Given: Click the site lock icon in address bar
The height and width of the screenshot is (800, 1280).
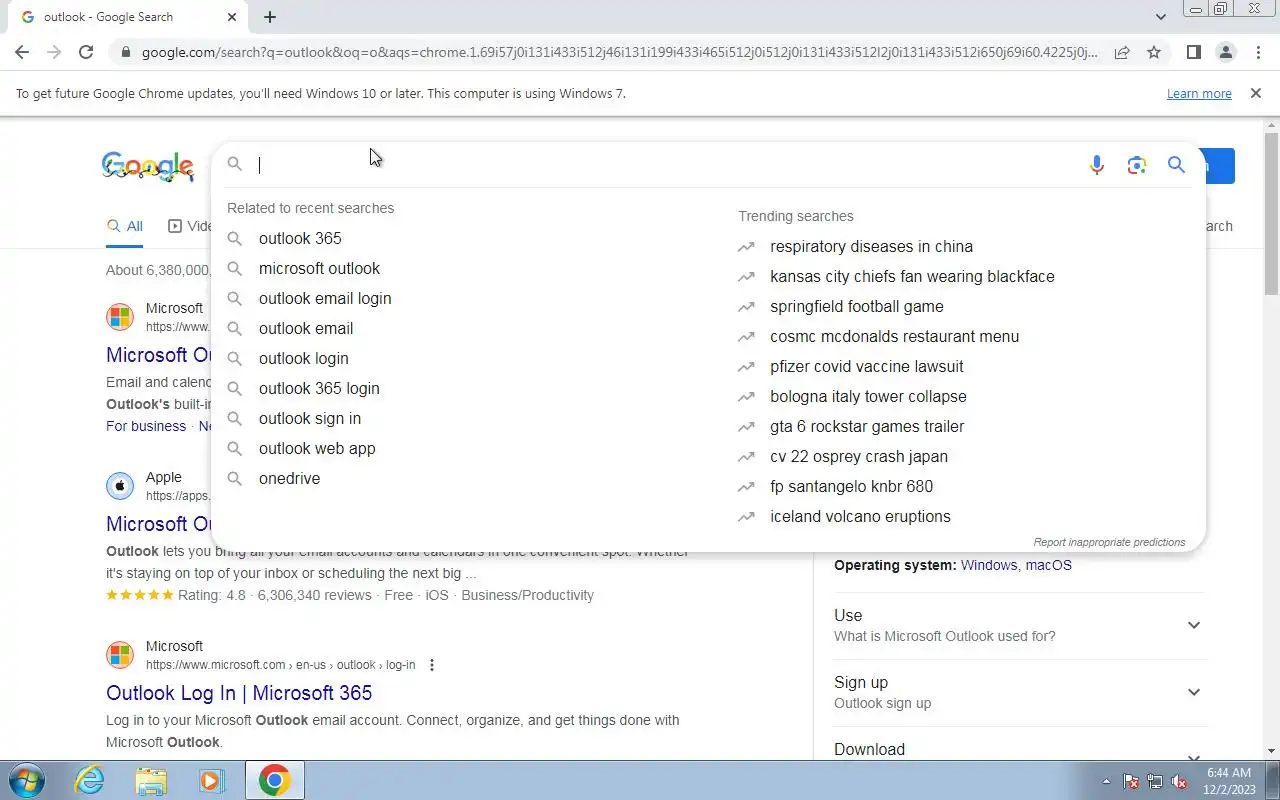Looking at the screenshot, I should point(124,52).
